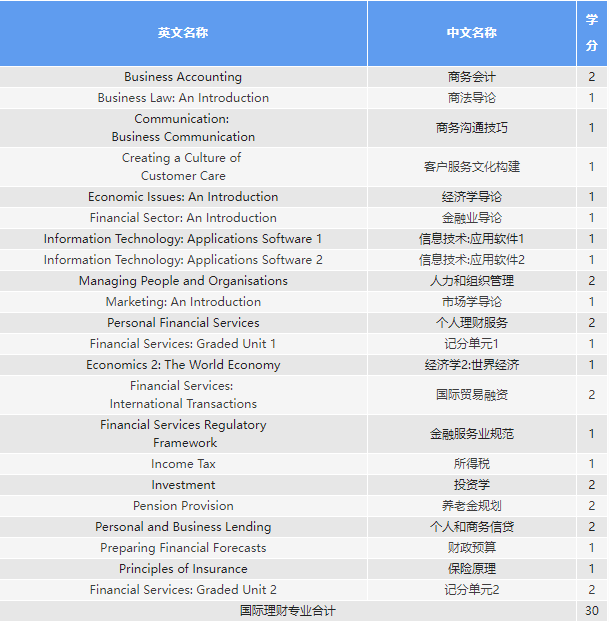This screenshot has height=622, width=609.
Task: Select the 客户服务文化构建 cell
Action: (472, 167)
